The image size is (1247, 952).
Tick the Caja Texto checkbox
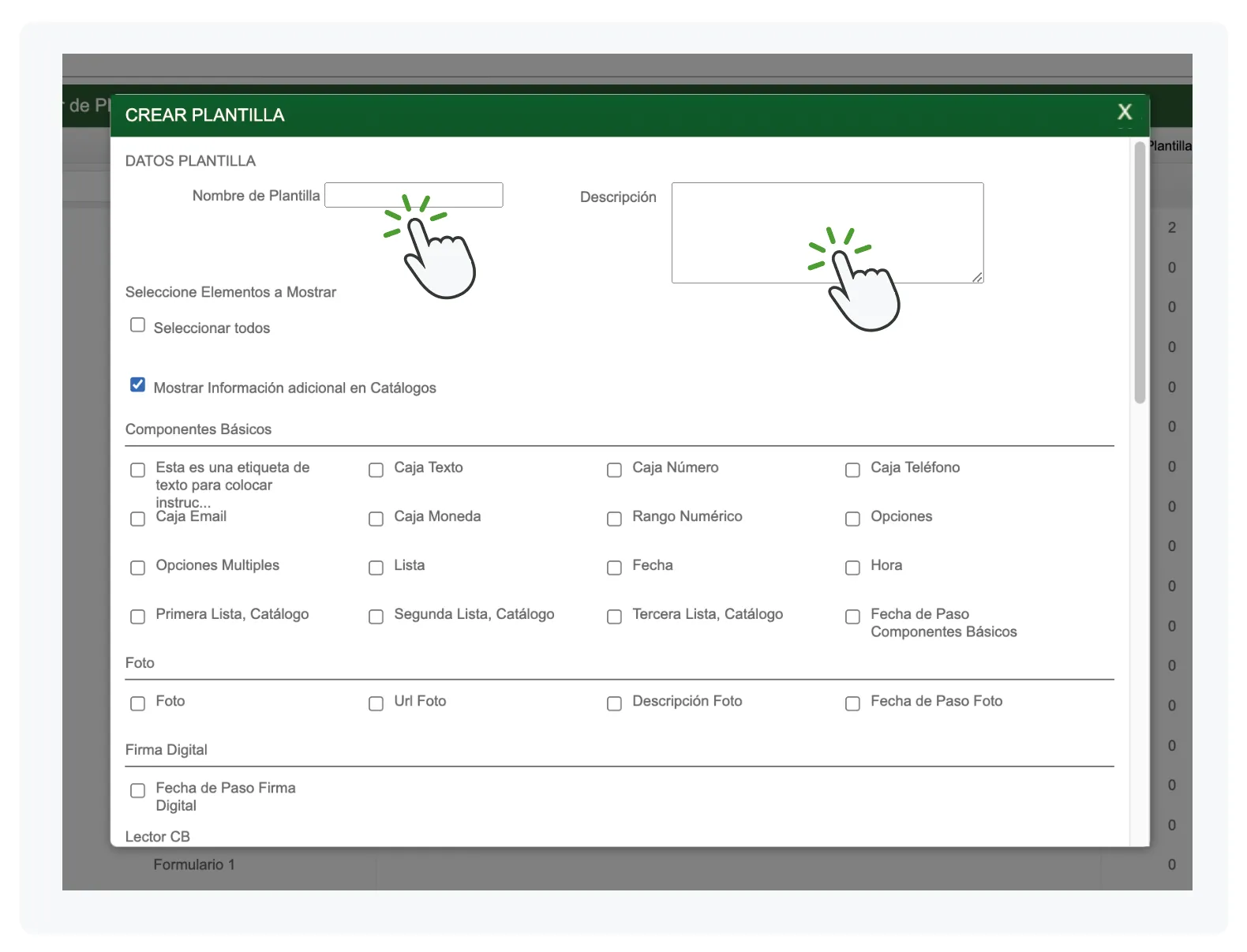click(x=376, y=470)
